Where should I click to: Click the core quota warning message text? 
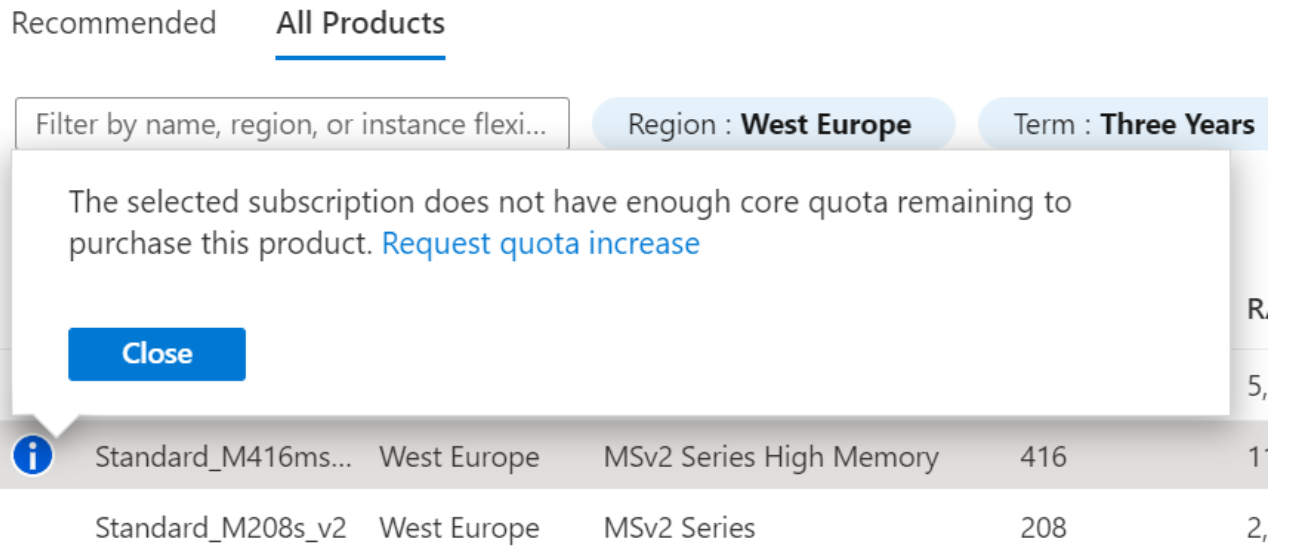(569, 203)
